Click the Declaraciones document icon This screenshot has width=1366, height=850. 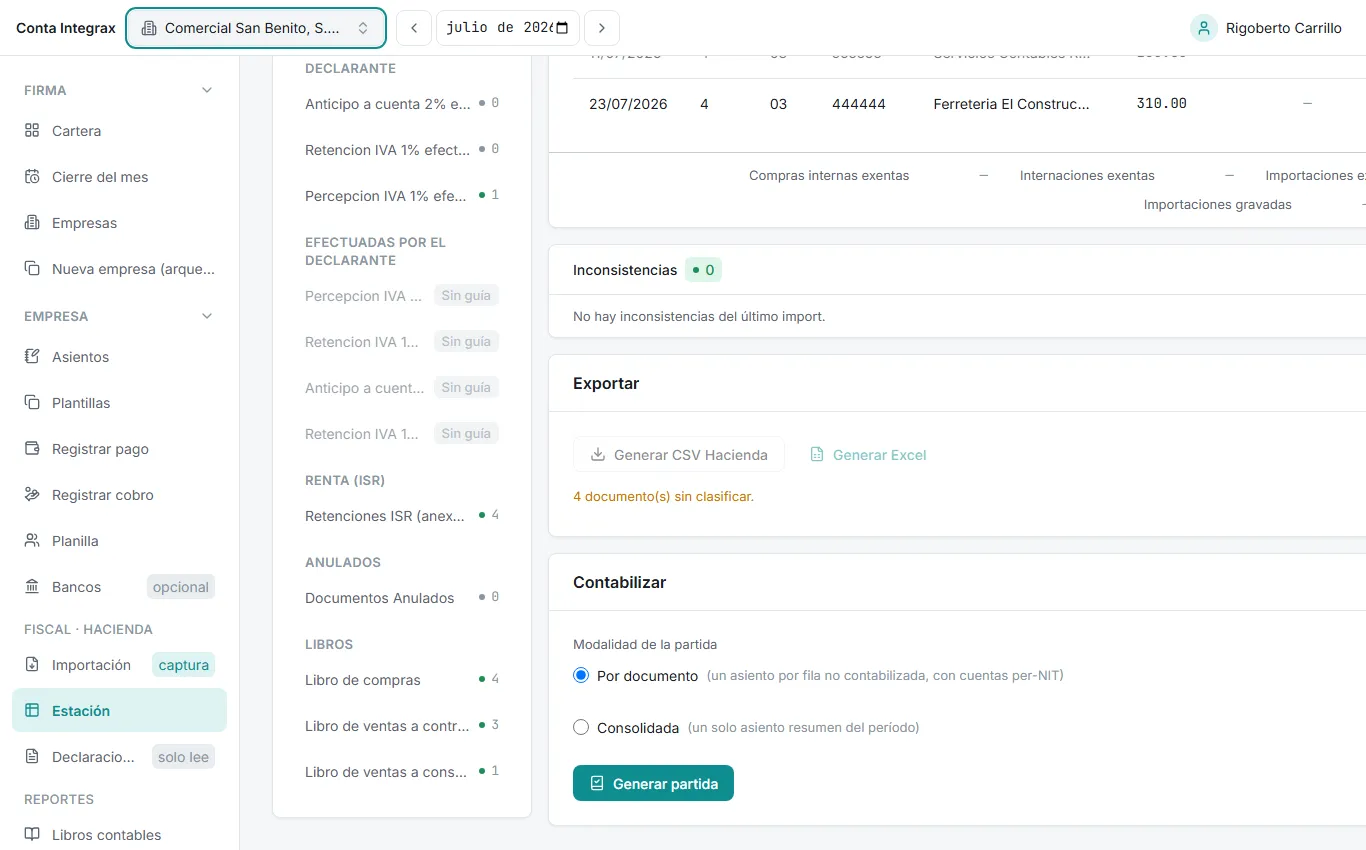(x=32, y=757)
